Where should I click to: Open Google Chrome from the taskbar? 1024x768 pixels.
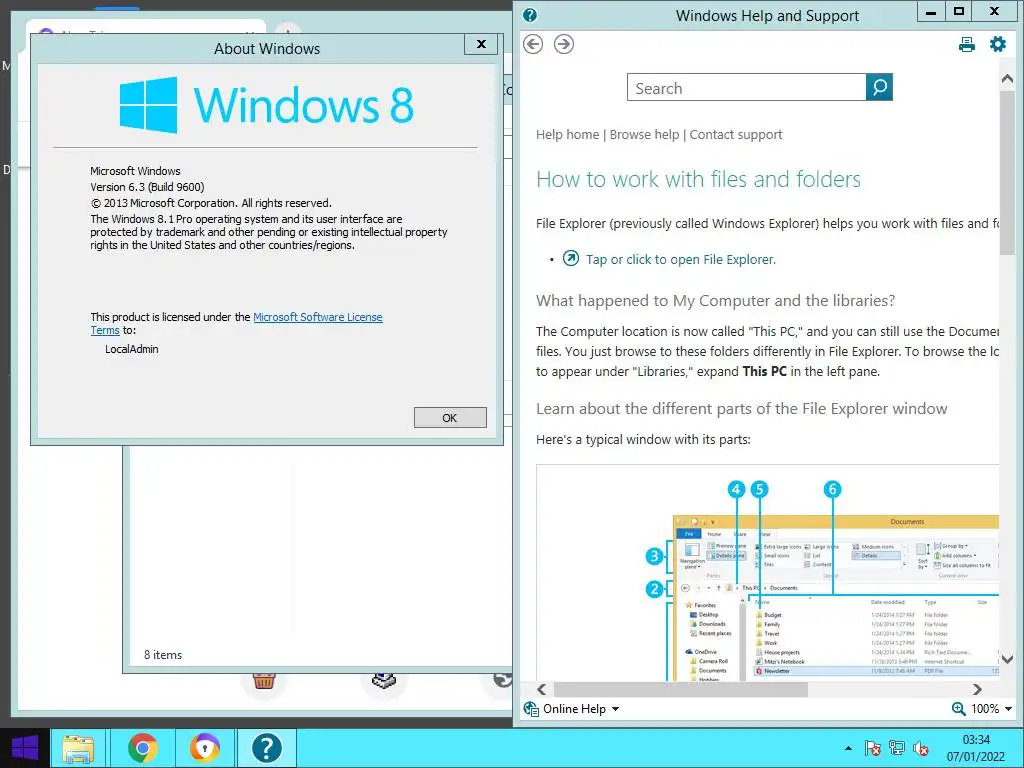142,748
